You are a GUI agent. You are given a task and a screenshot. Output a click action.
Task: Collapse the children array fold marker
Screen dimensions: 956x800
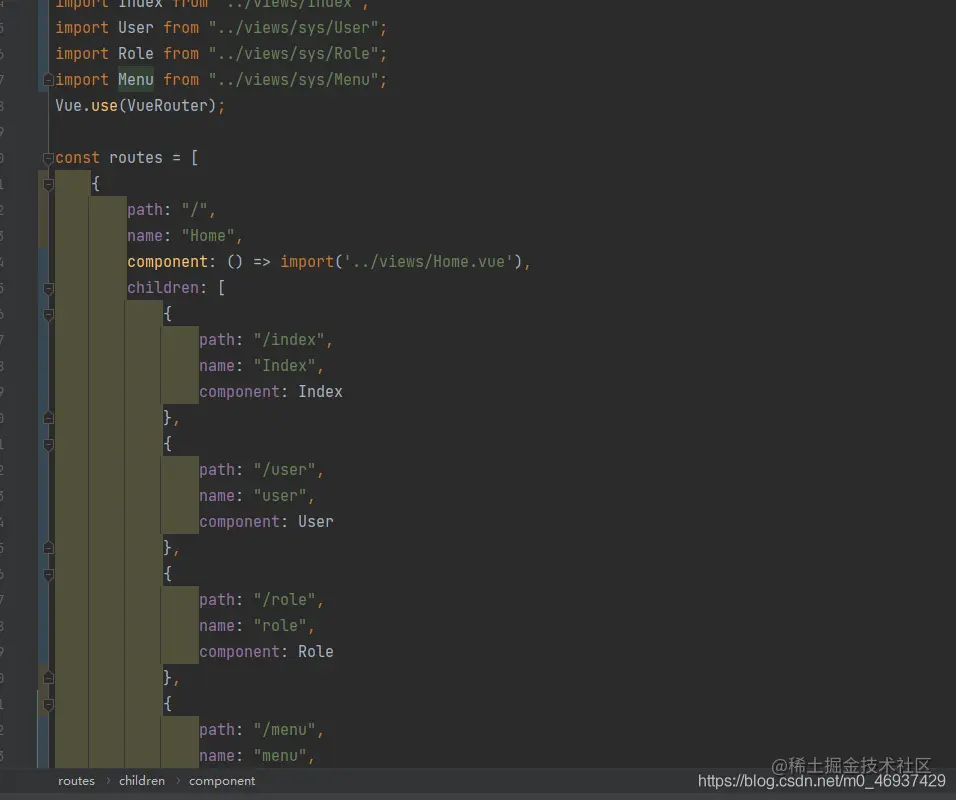pyautogui.click(x=48, y=288)
